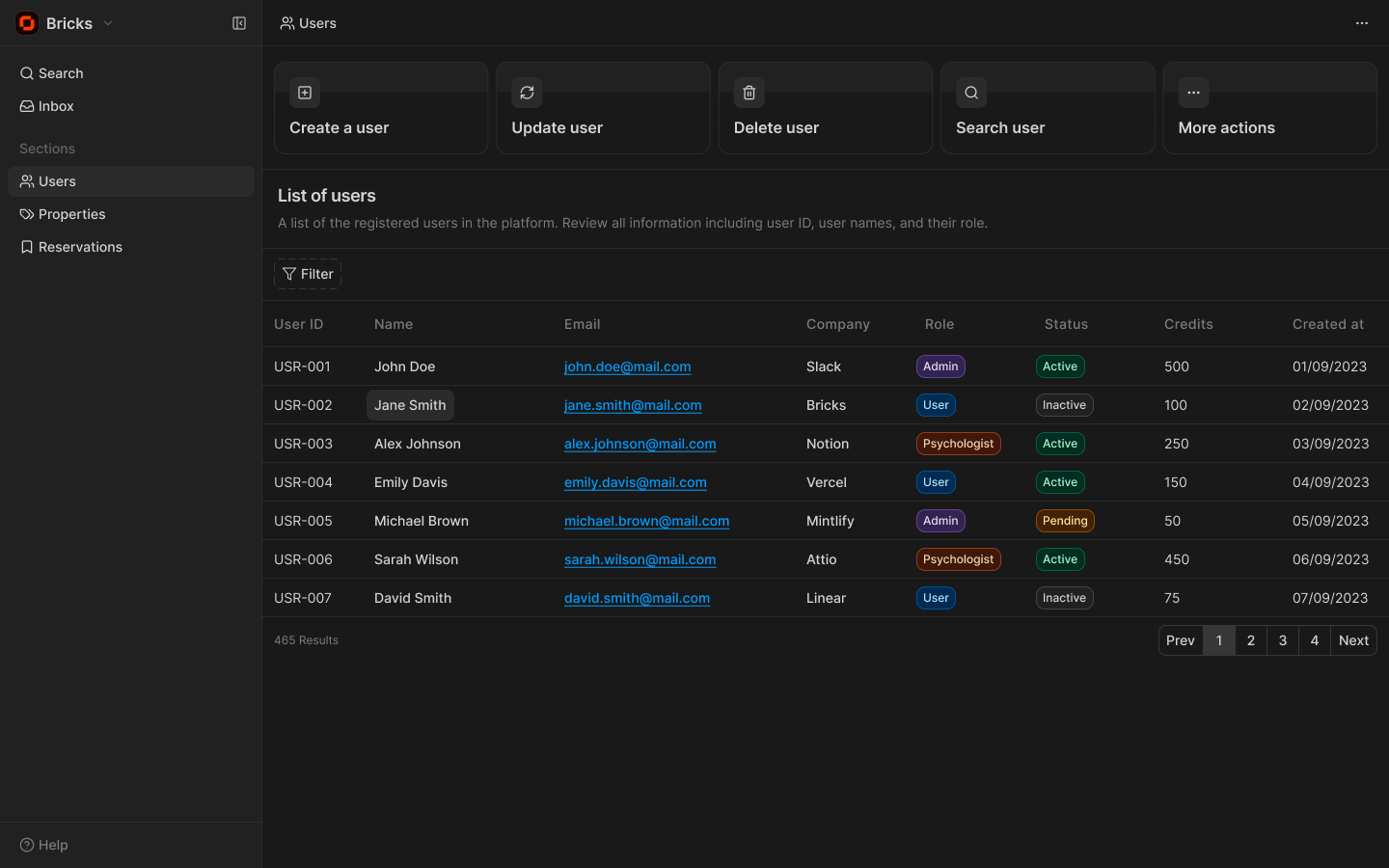The image size is (1389, 868).
Task: Go to page 3 of results
Action: [x=1282, y=639]
